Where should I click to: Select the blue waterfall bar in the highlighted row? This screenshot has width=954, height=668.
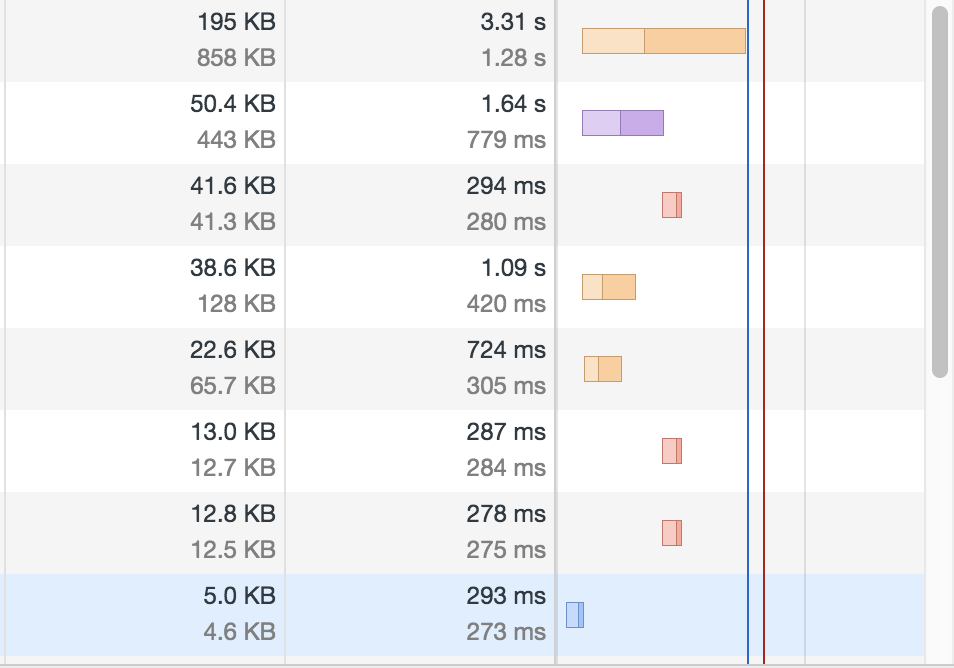574,615
